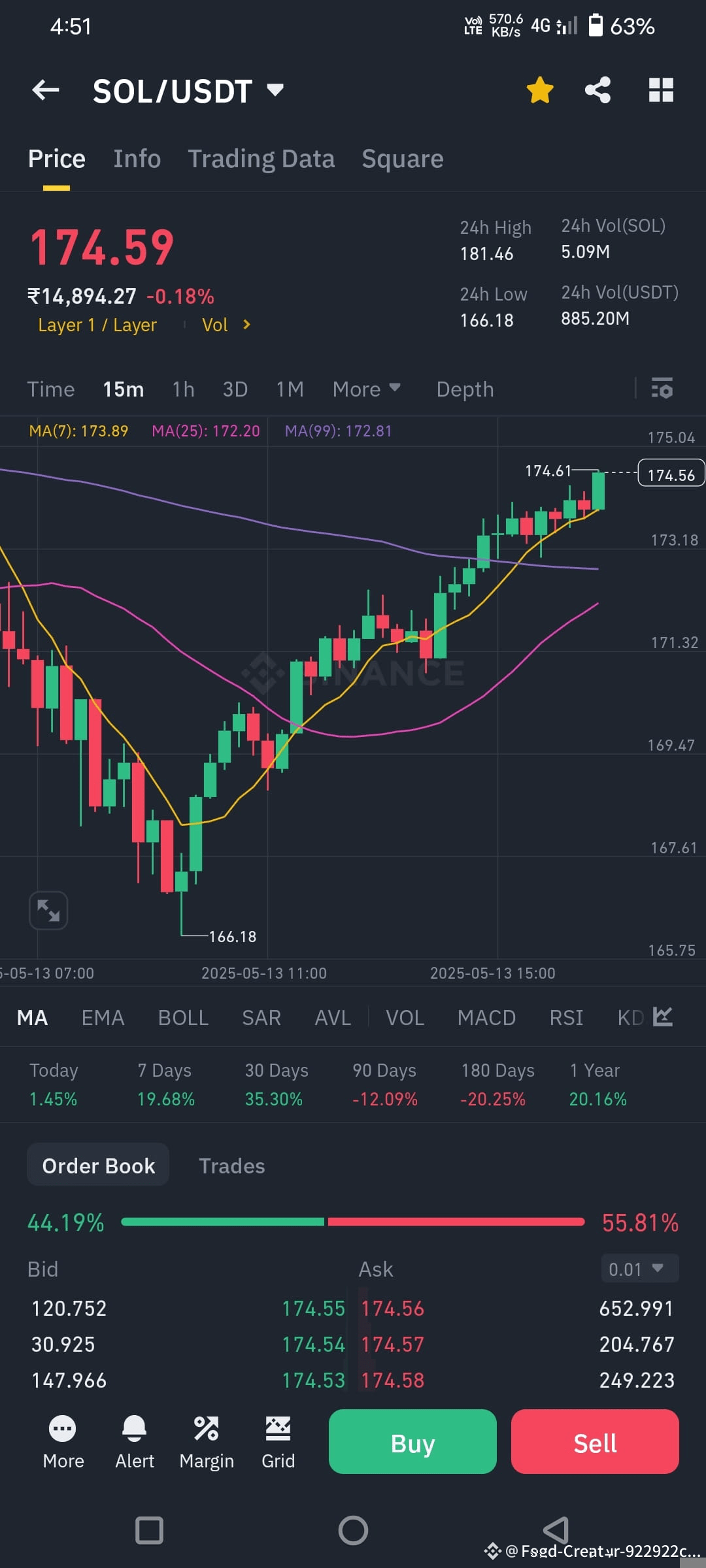Tap the back arrow icon
This screenshot has width=706, height=1568.
pos(46,90)
